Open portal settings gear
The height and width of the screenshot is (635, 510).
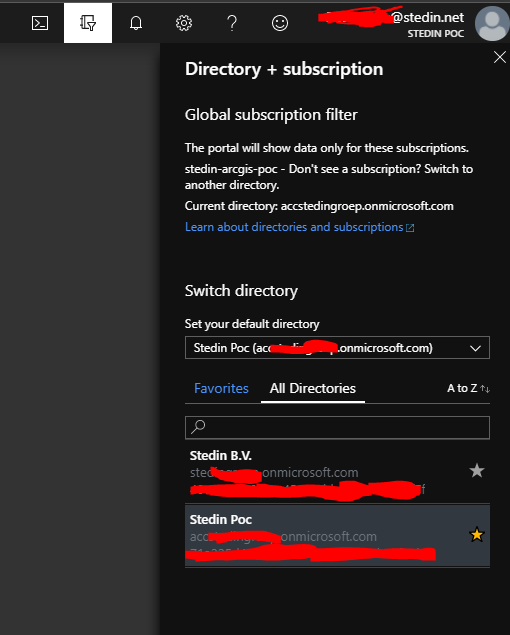pos(184,23)
